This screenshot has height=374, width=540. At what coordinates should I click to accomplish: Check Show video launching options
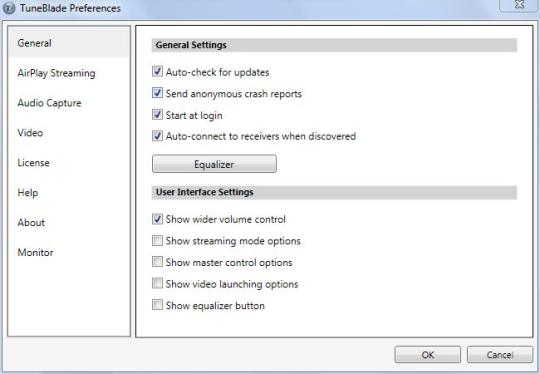pyautogui.click(x=157, y=283)
